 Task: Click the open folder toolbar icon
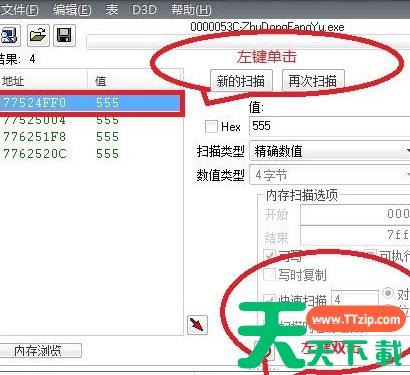[x=38, y=35]
